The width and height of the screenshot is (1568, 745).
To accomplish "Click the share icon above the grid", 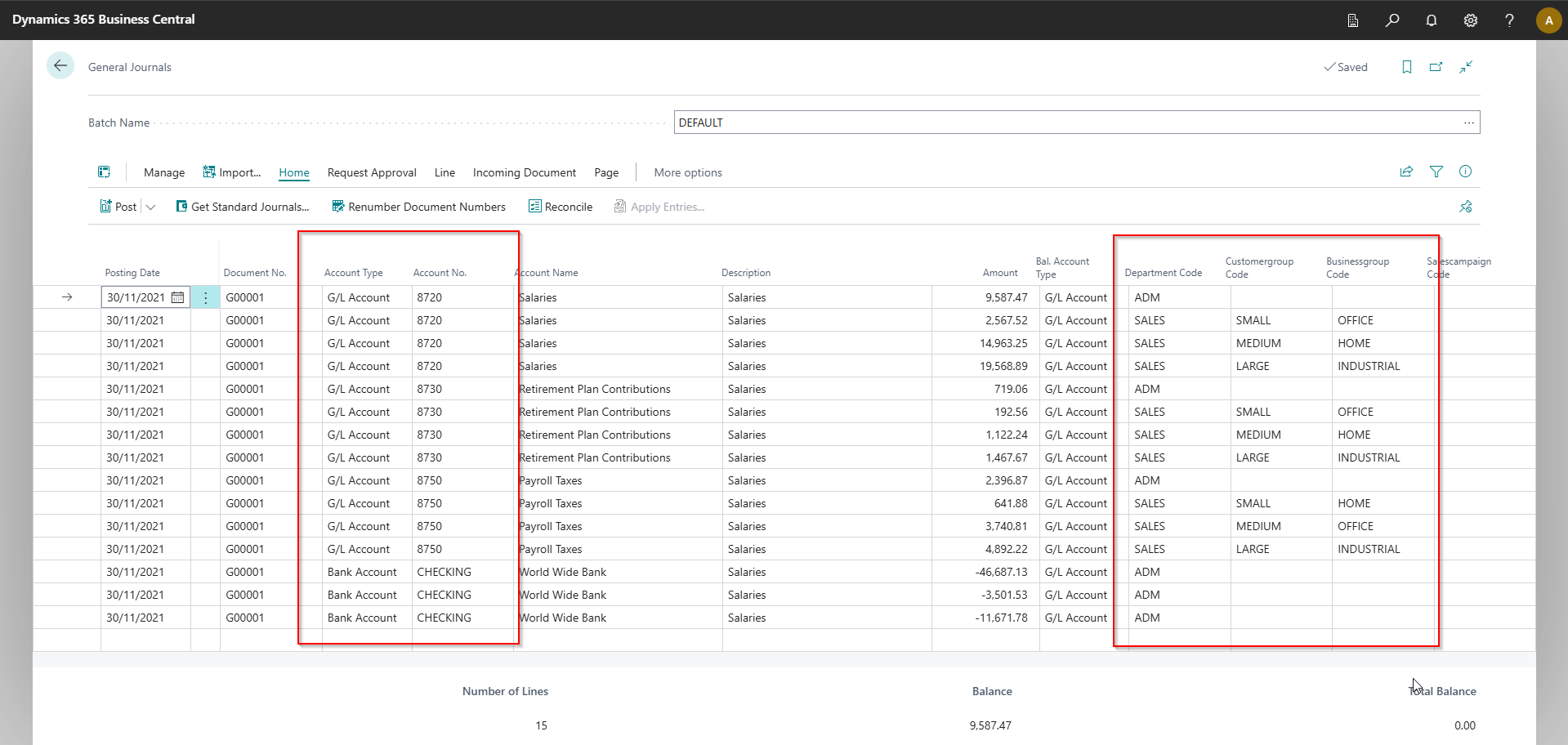I will pyautogui.click(x=1406, y=172).
